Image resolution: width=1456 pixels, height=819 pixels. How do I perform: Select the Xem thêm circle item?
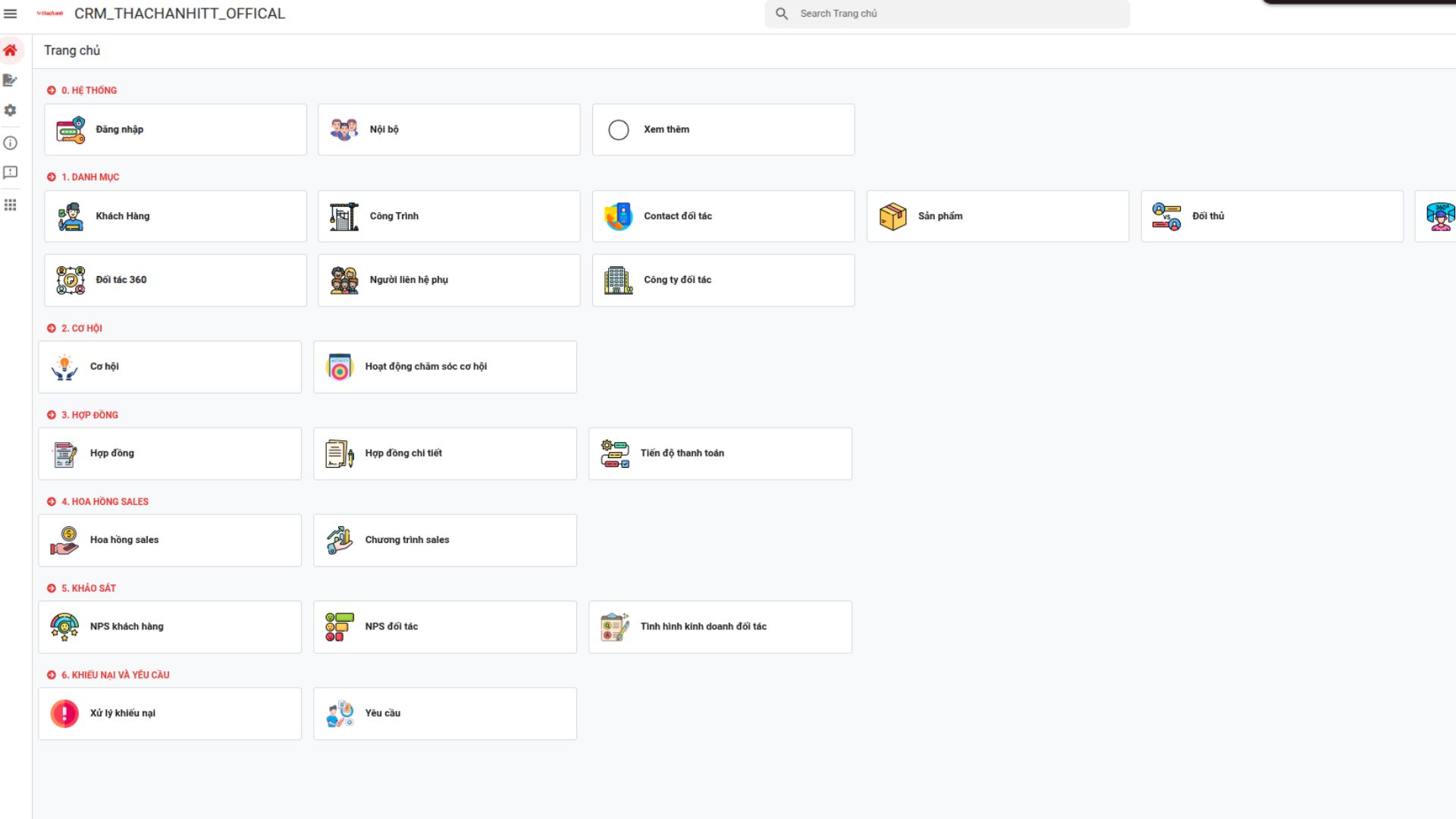[x=619, y=130]
